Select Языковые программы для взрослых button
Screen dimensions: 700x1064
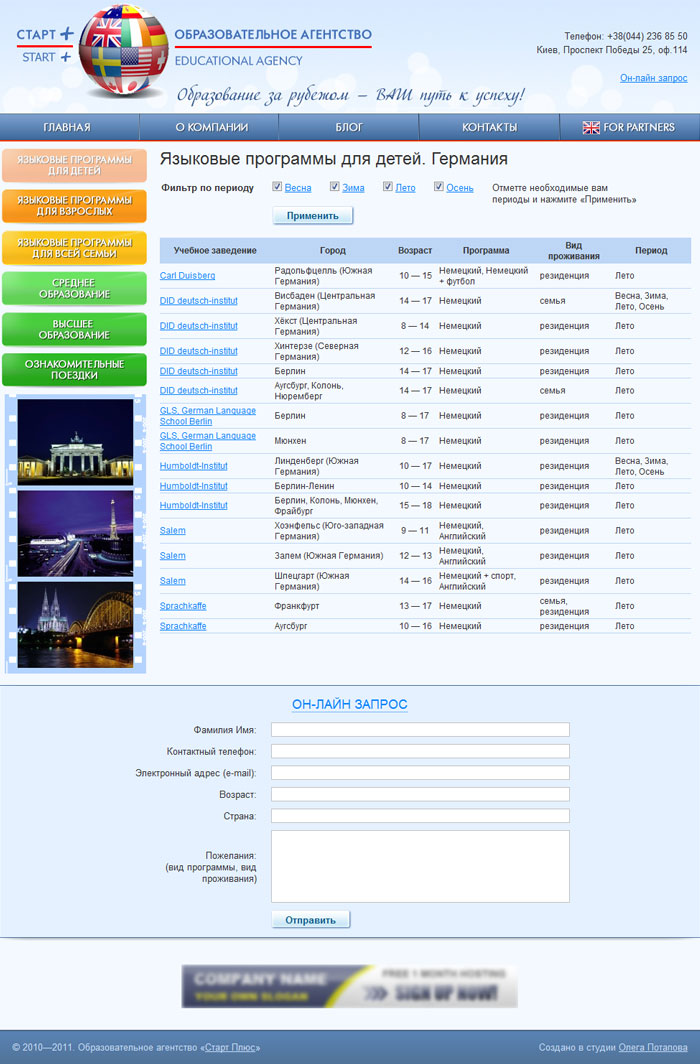(75, 206)
